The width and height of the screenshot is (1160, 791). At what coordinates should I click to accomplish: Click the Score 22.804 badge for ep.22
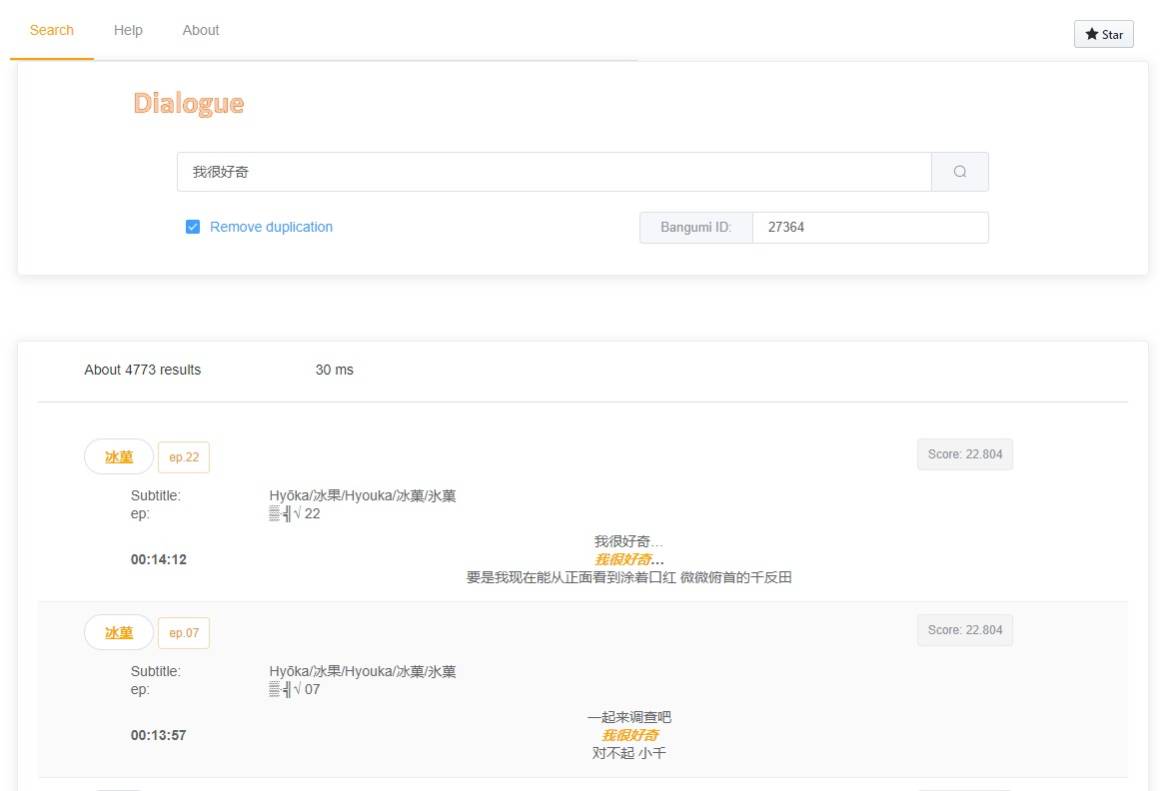click(964, 454)
